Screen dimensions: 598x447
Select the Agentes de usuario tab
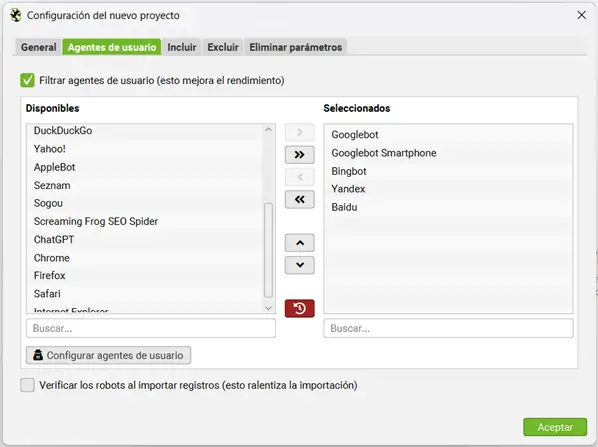[112, 47]
